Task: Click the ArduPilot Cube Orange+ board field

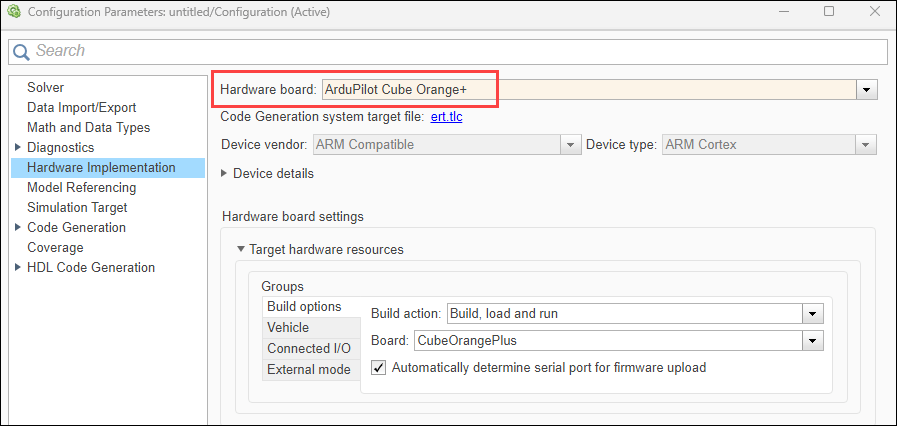Action: (589, 90)
